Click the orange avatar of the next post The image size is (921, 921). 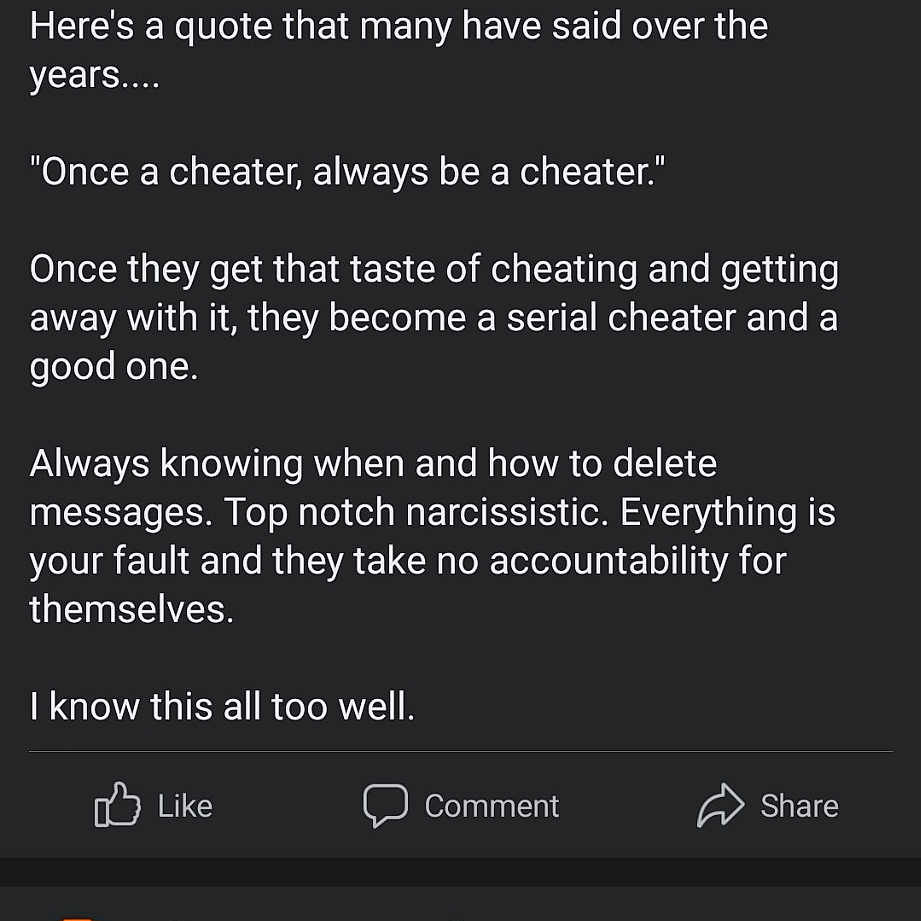(78, 916)
